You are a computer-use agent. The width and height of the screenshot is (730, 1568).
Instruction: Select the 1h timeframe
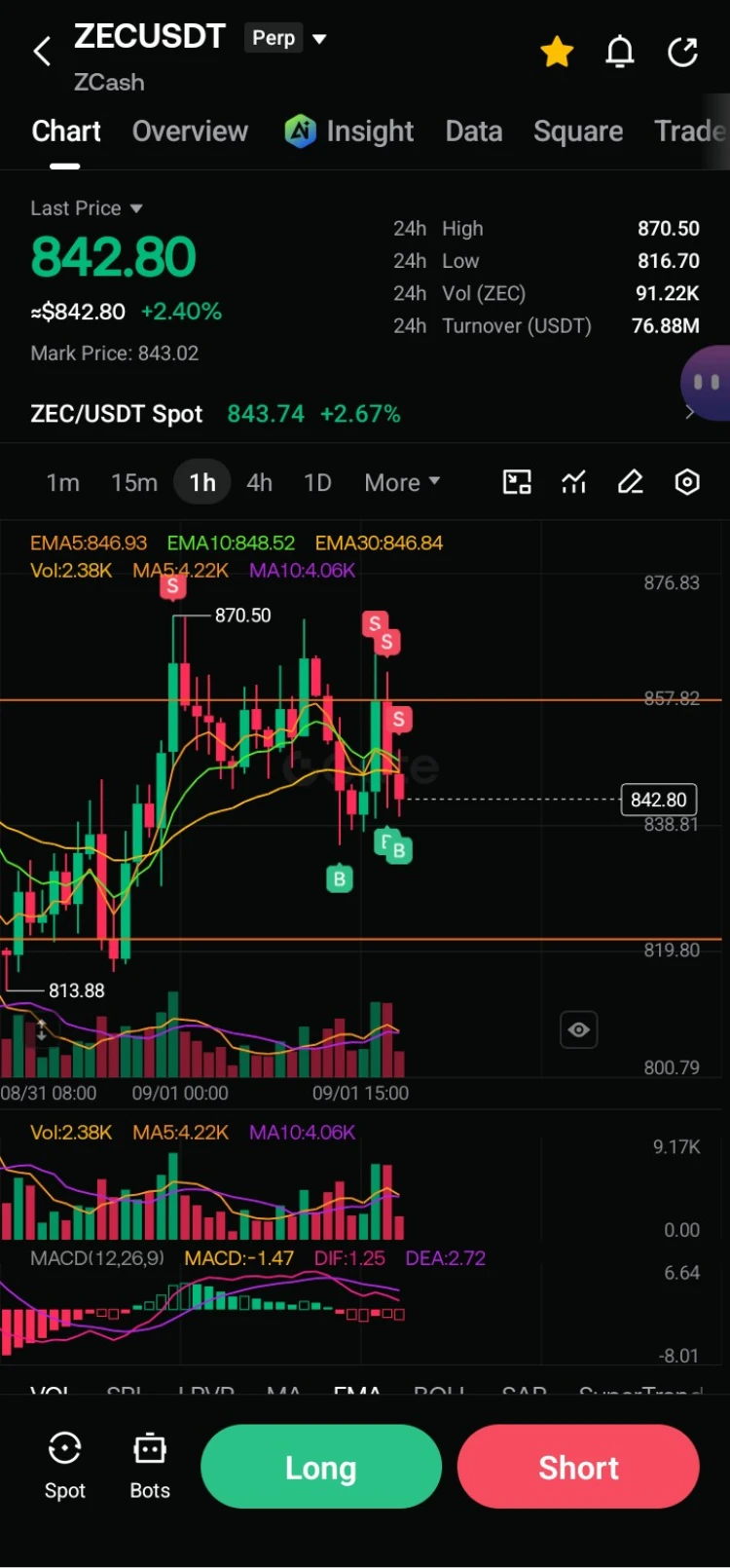coord(202,483)
